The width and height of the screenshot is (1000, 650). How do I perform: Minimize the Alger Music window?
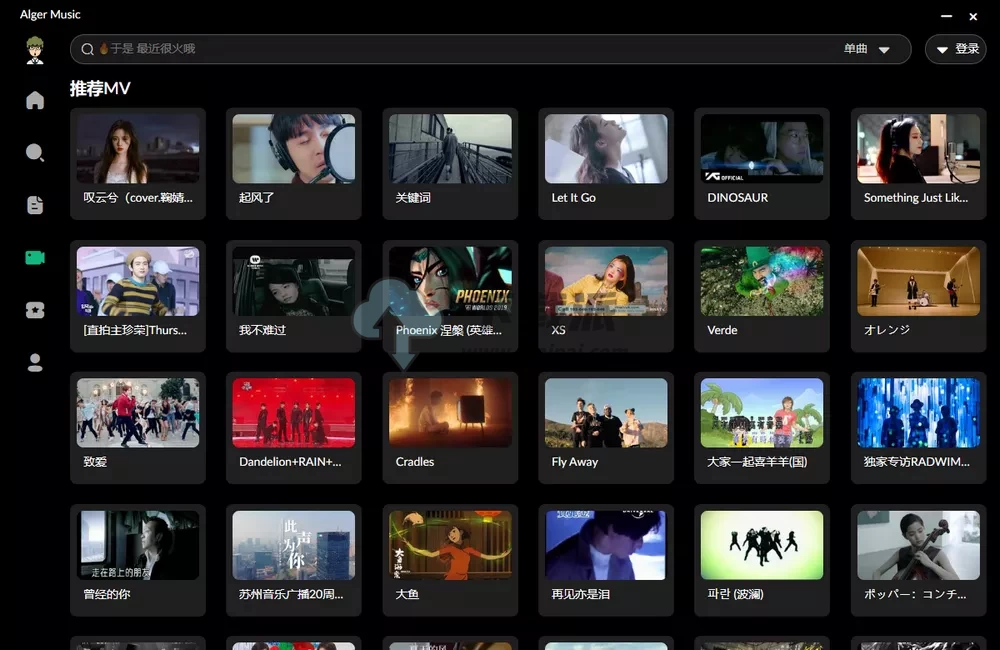tap(946, 16)
